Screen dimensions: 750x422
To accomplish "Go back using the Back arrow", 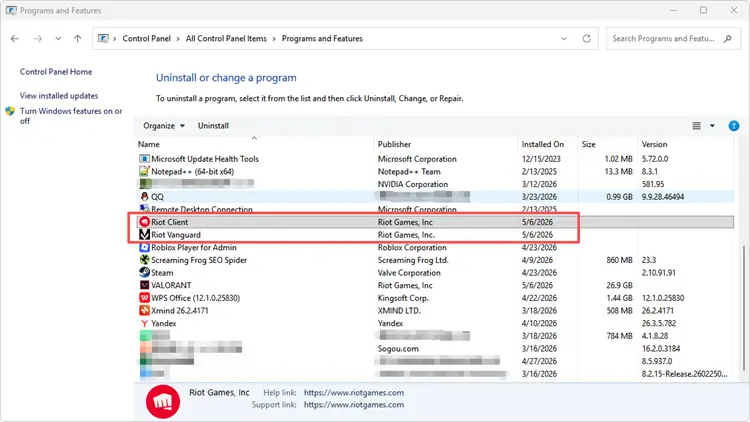I will pos(15,39).
